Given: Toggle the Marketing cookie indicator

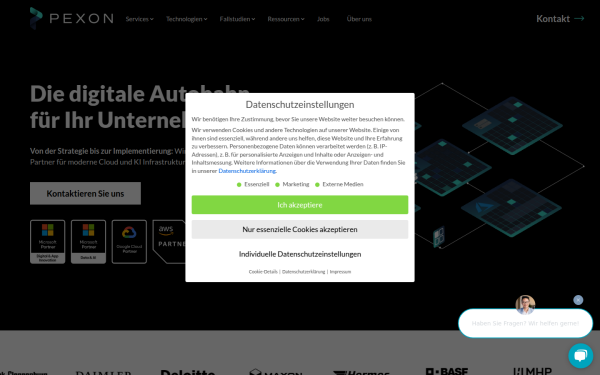Looking at the screenshot, I should pos(292,184).
